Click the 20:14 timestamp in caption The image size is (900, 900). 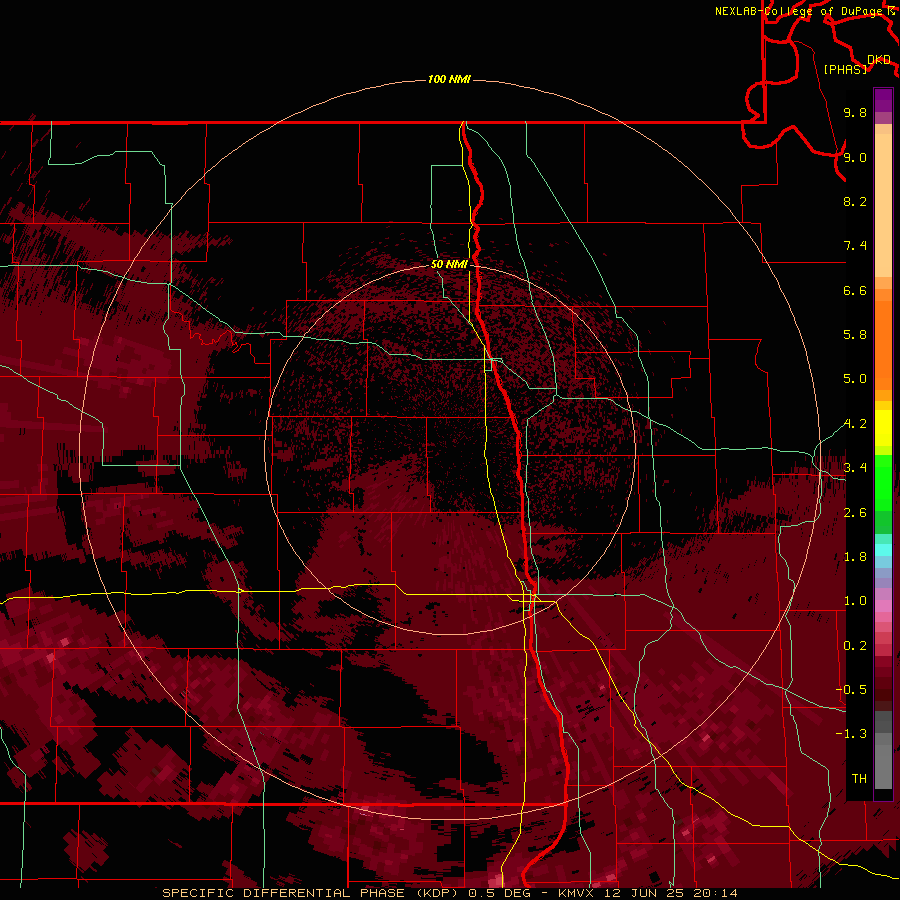click(x=715, y=893)
